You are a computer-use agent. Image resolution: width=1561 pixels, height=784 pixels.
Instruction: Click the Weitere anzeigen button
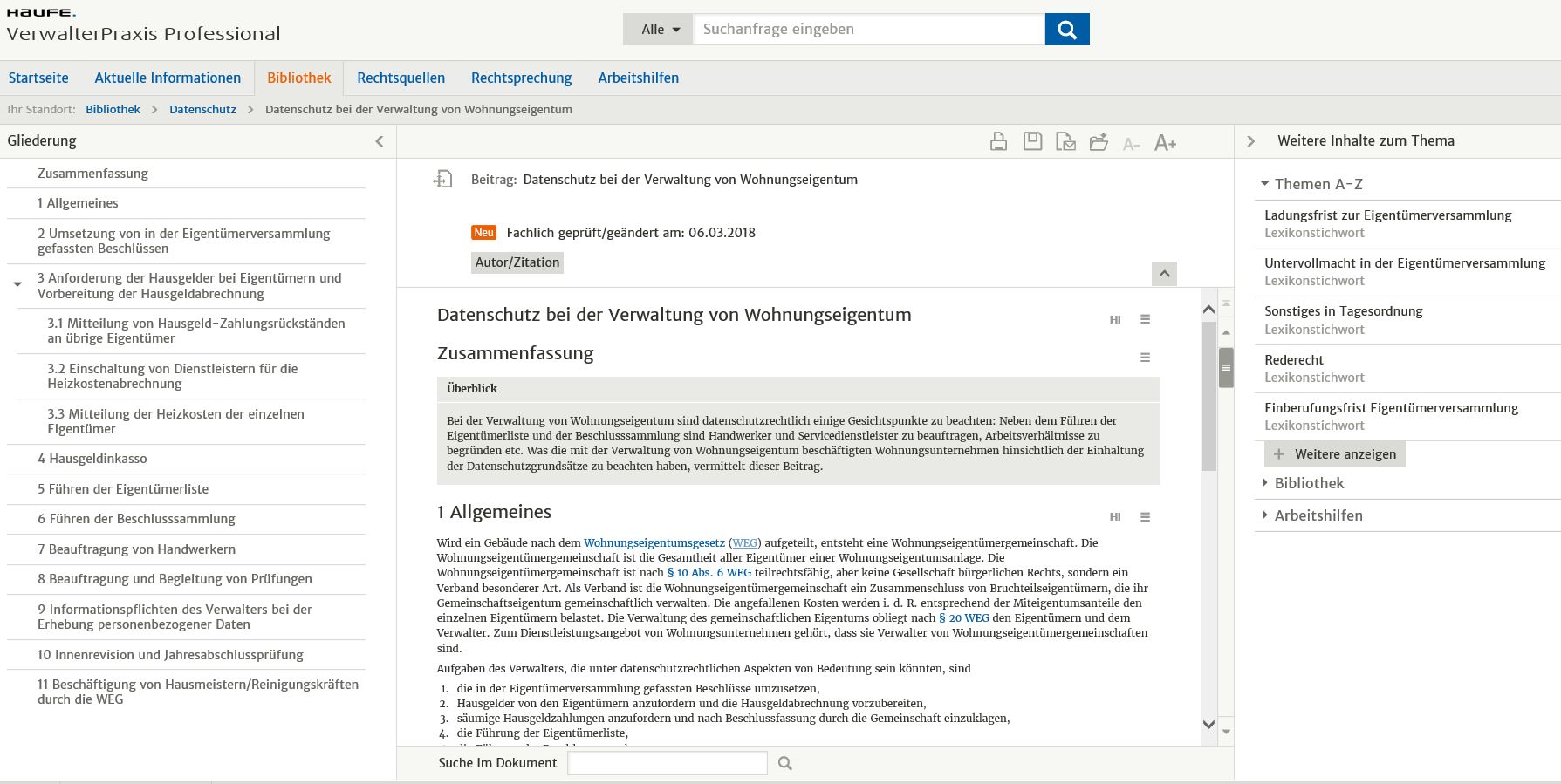[1335, 454]
